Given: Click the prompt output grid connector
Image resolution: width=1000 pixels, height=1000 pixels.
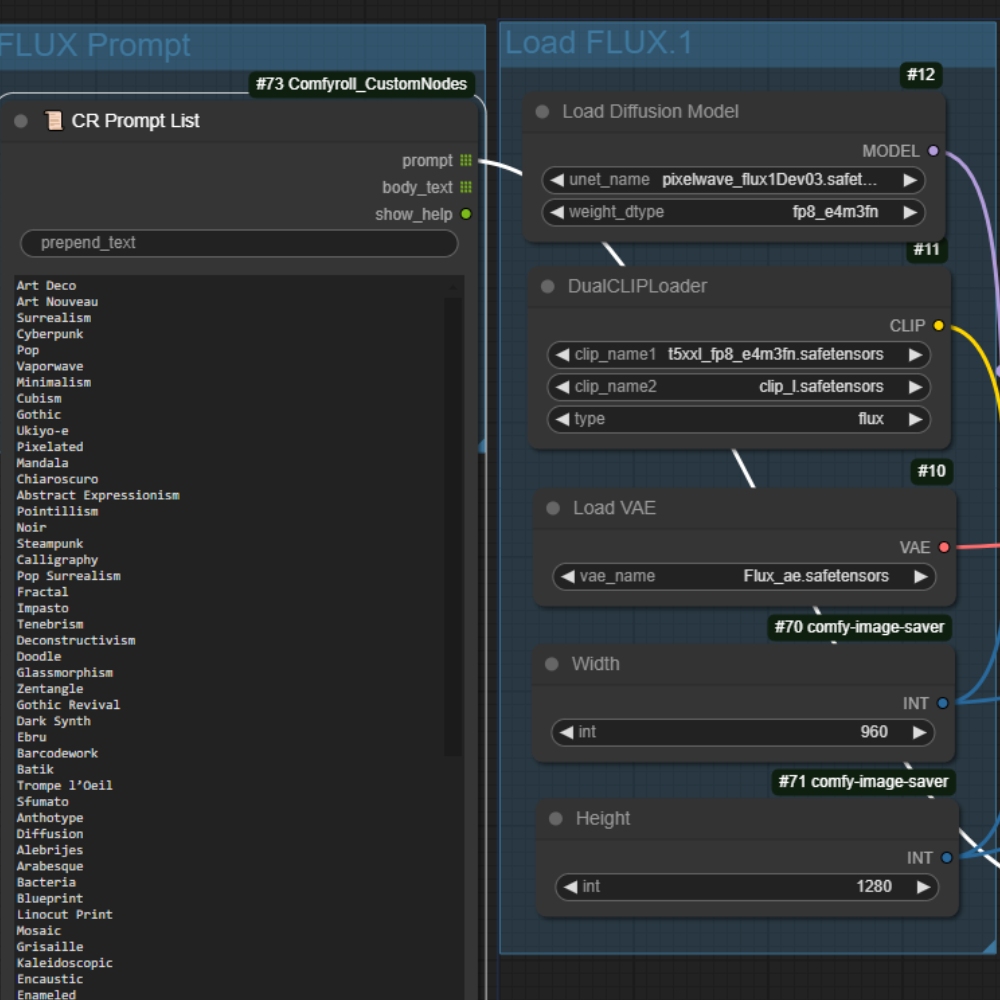Looking at the screenshot, I should 466,160.
